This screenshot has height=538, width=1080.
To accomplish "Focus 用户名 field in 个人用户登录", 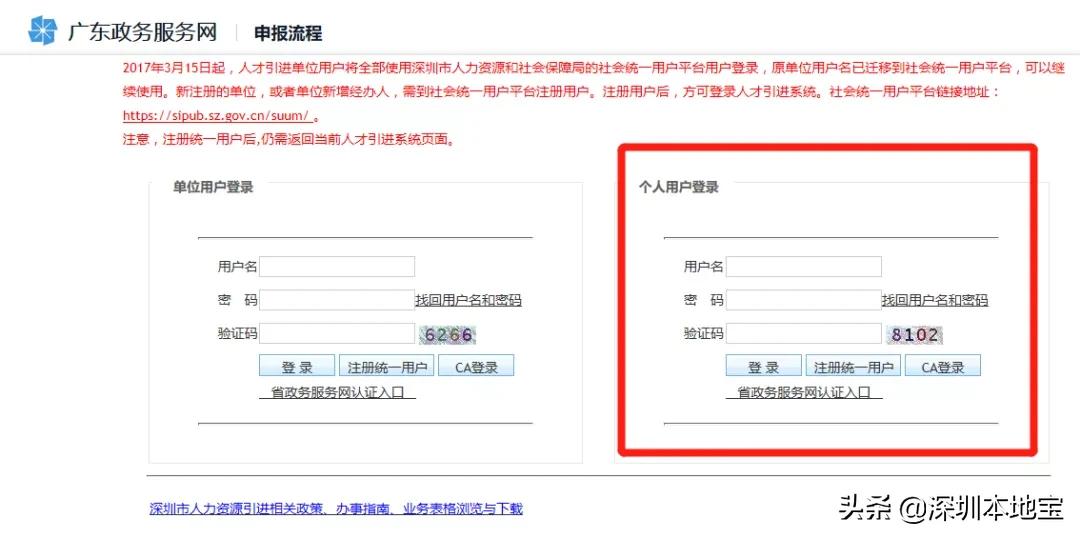I will (804, 267).
